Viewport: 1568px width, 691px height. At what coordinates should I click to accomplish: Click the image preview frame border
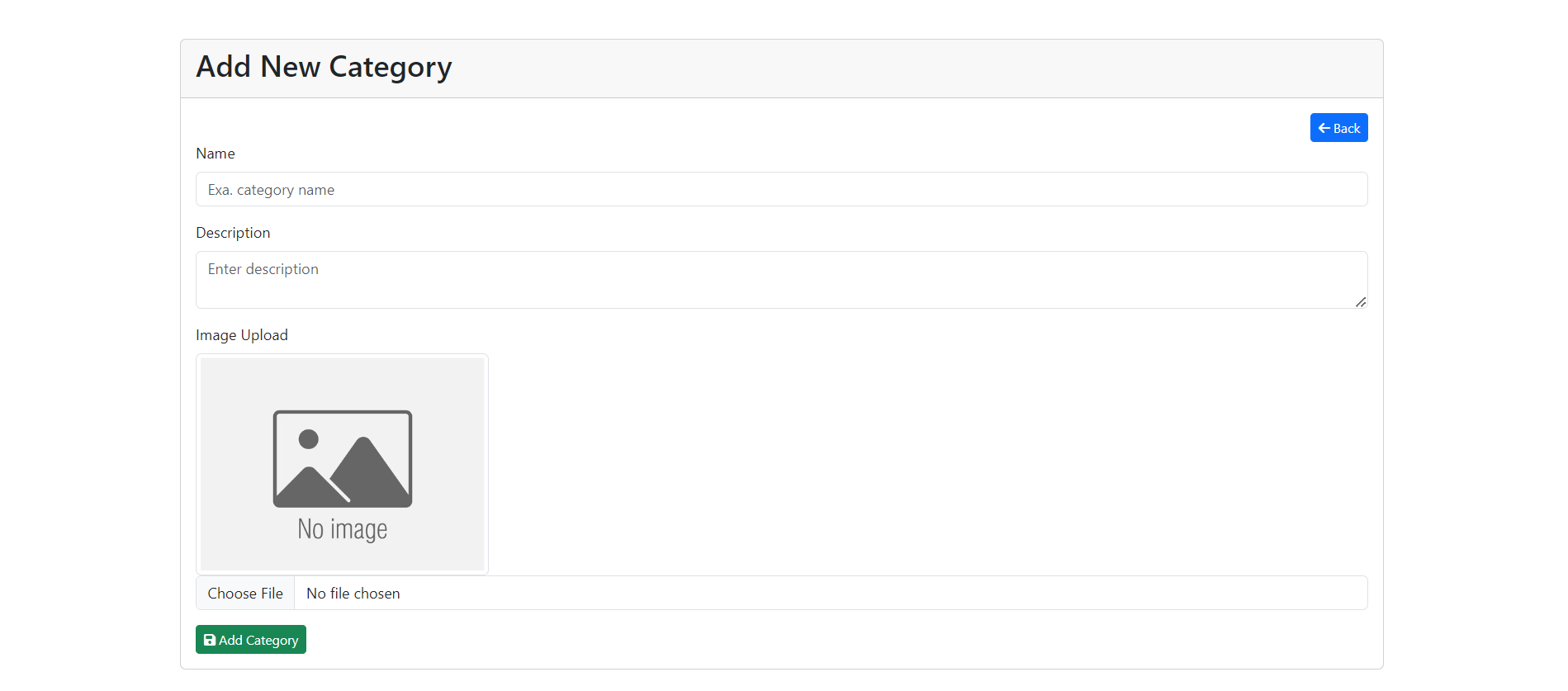click(x=342, y=355)
